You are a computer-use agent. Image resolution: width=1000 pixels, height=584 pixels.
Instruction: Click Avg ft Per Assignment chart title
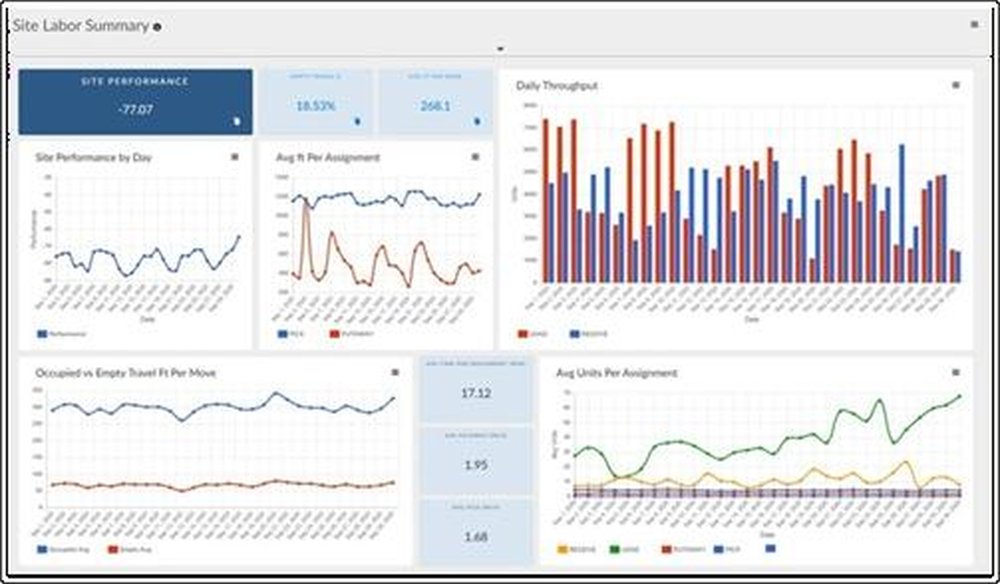click(328, 157)
